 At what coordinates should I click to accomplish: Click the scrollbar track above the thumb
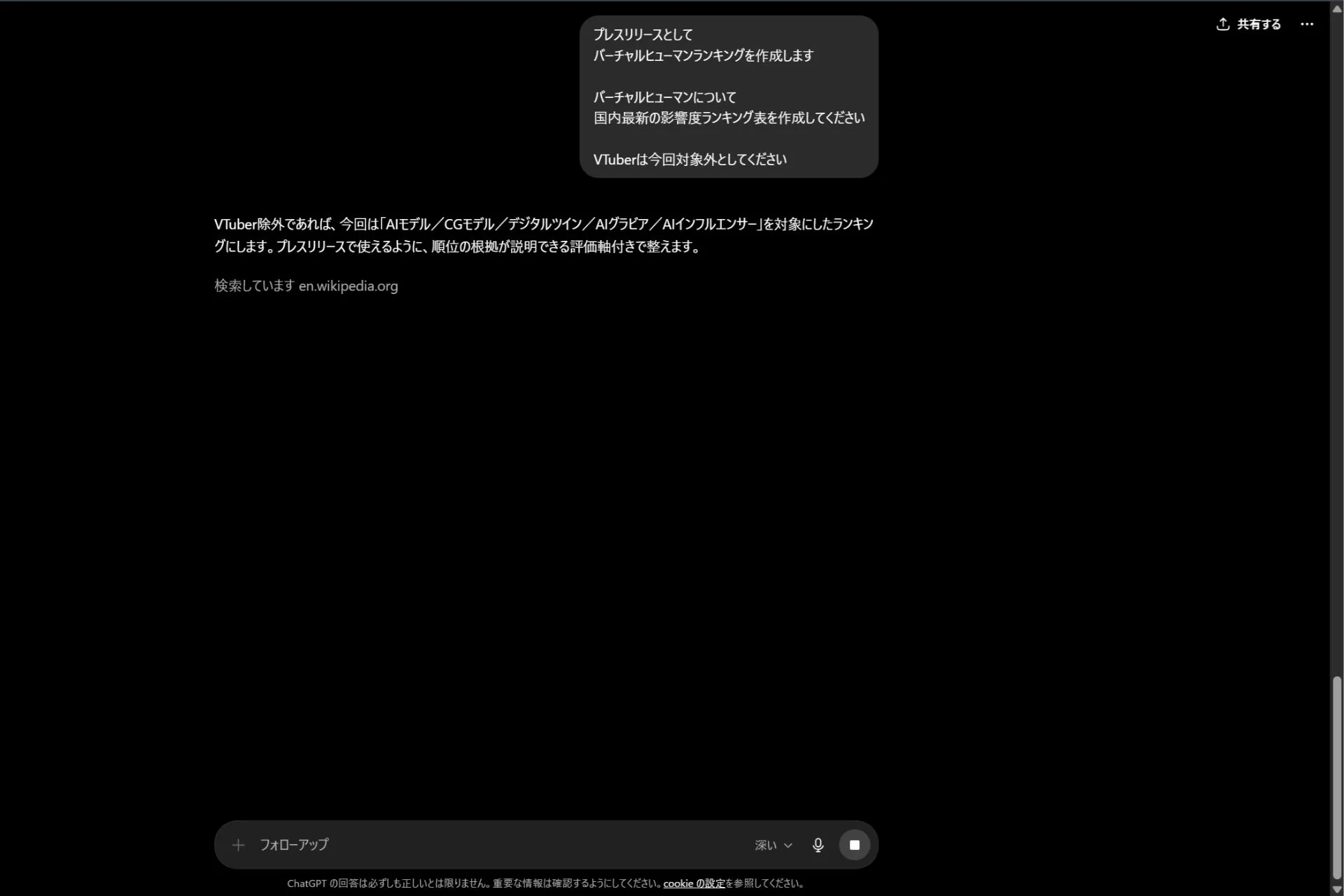coord(1337,343)
